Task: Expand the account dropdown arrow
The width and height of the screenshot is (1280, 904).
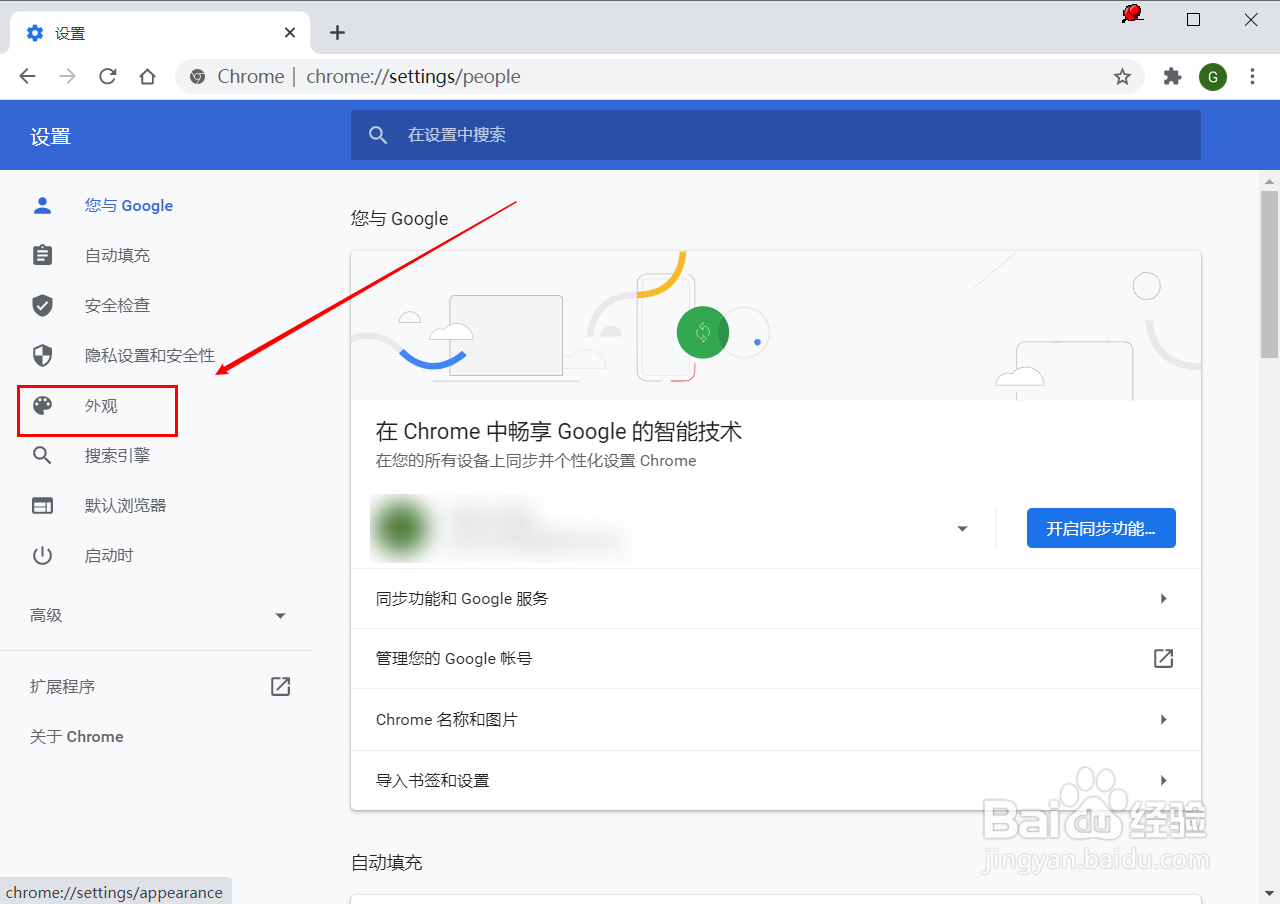Action: tap(962, 528)
